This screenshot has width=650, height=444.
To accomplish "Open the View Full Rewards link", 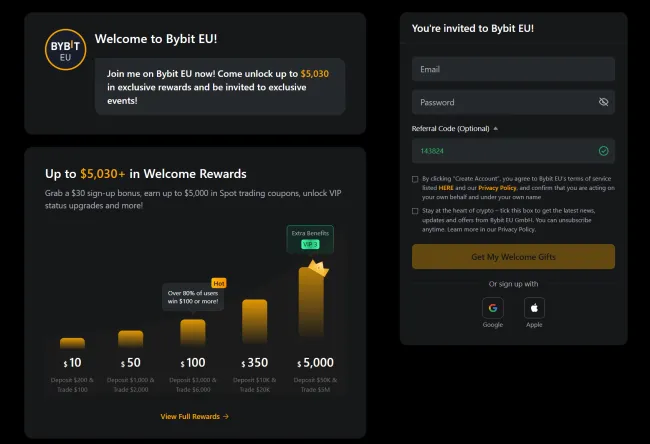I will (x=194, y=416).
